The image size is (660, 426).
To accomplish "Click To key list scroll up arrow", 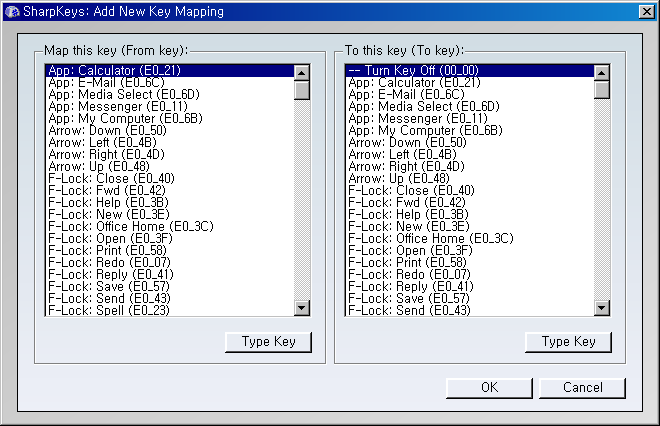I will point(602,73).
